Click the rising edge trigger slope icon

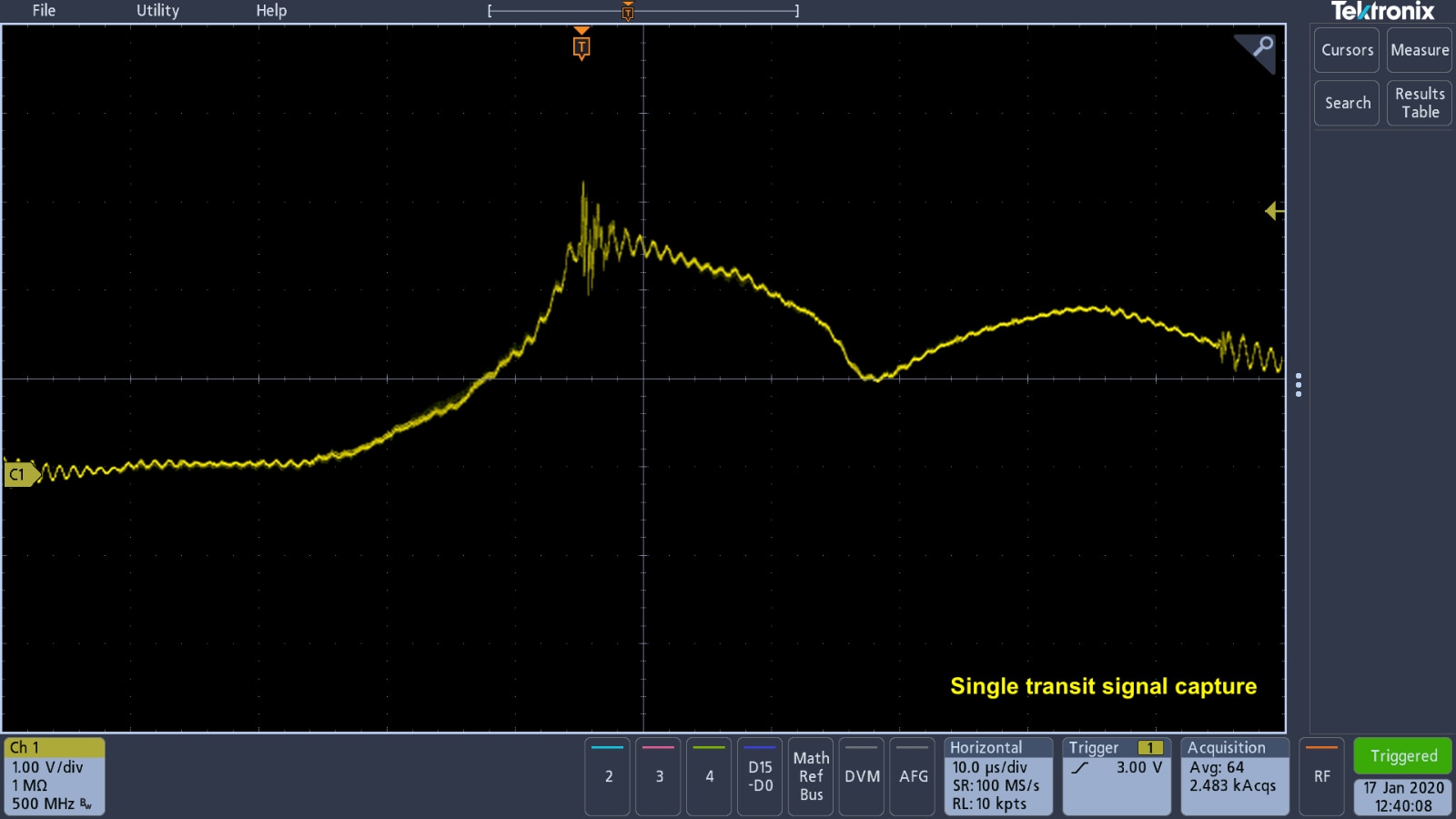(x=1080, y=767)
